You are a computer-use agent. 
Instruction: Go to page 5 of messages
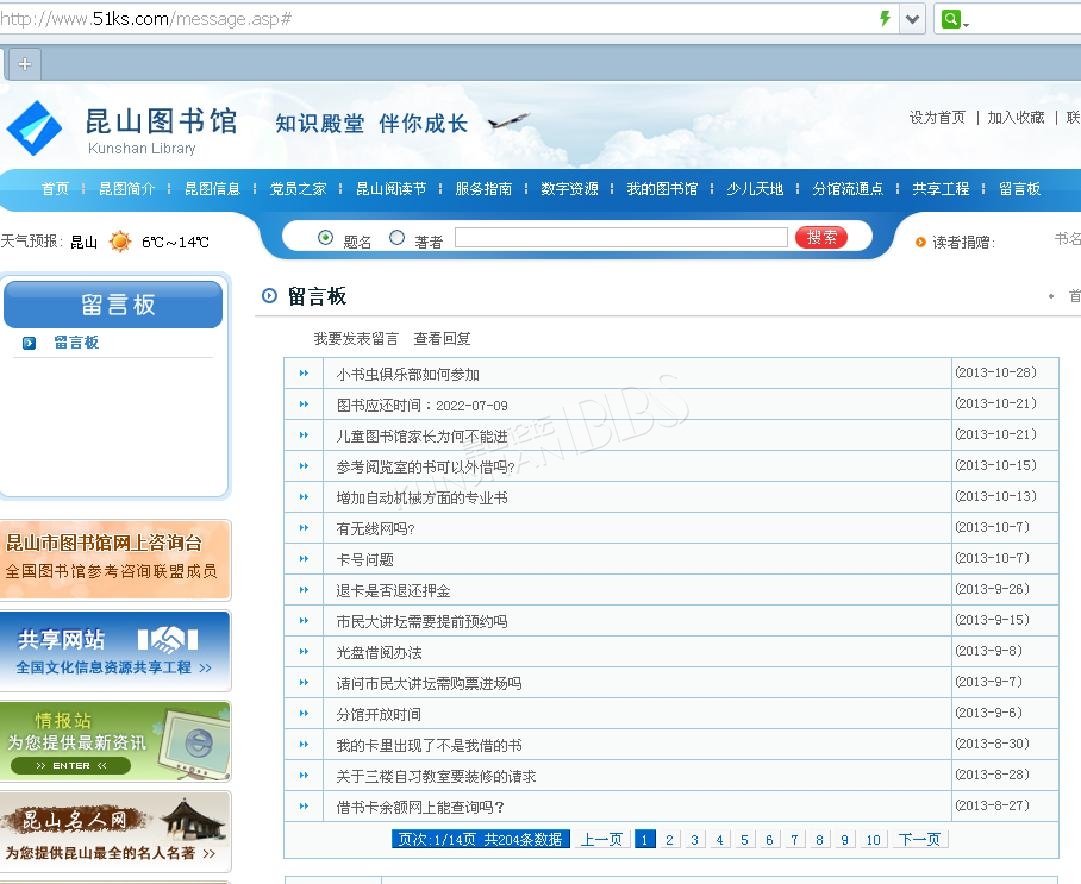tap(745, 840)
